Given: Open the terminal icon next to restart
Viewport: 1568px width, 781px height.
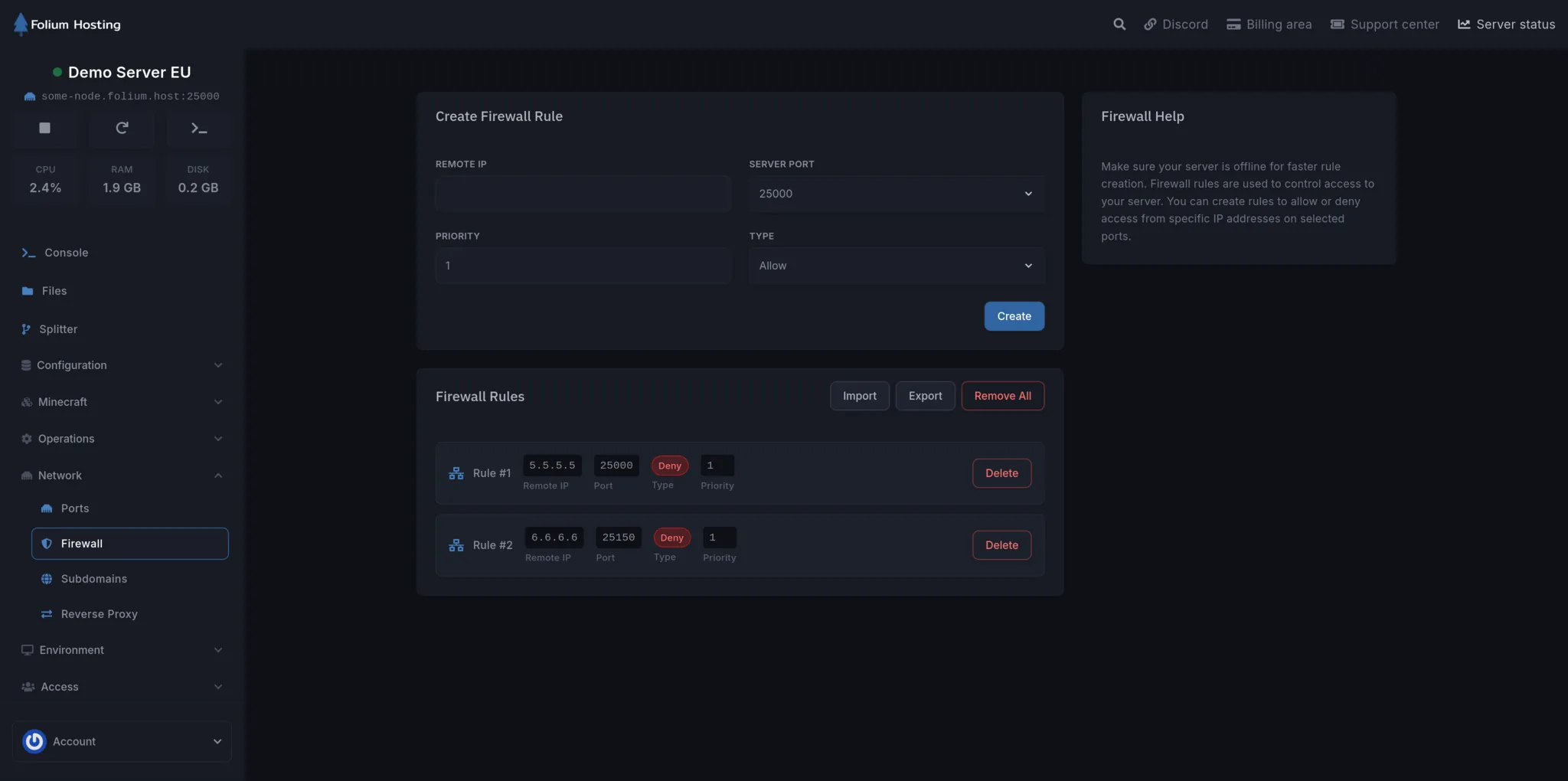Looking at the screenshot, I should [x=198, y=128].
